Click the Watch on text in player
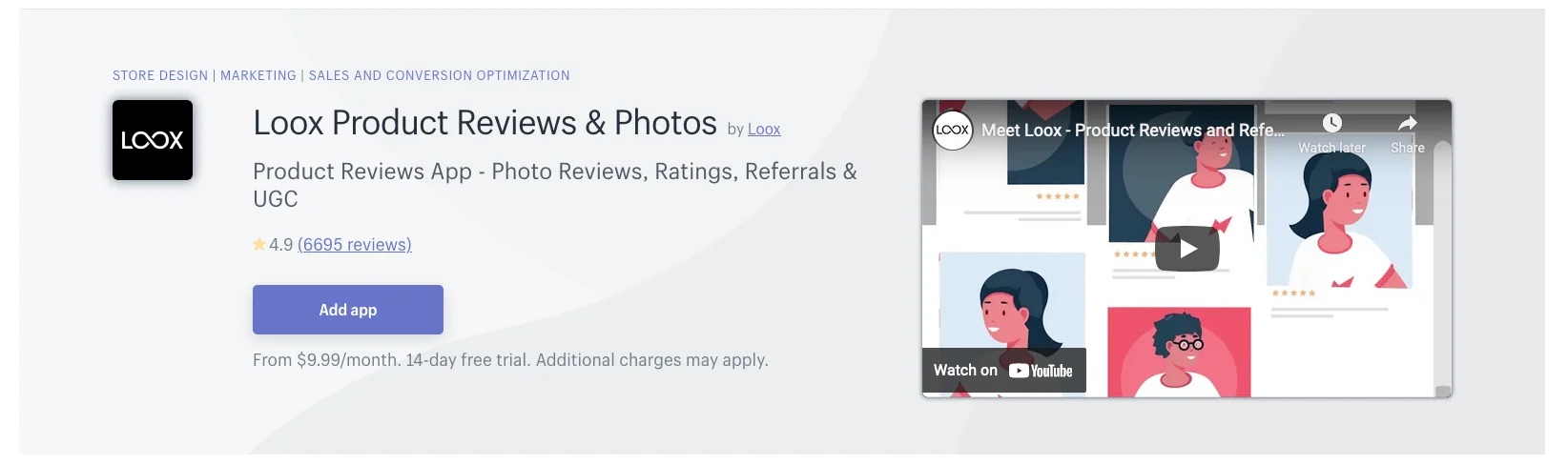This screenshot has width=1568, height=465. [965, 371]
